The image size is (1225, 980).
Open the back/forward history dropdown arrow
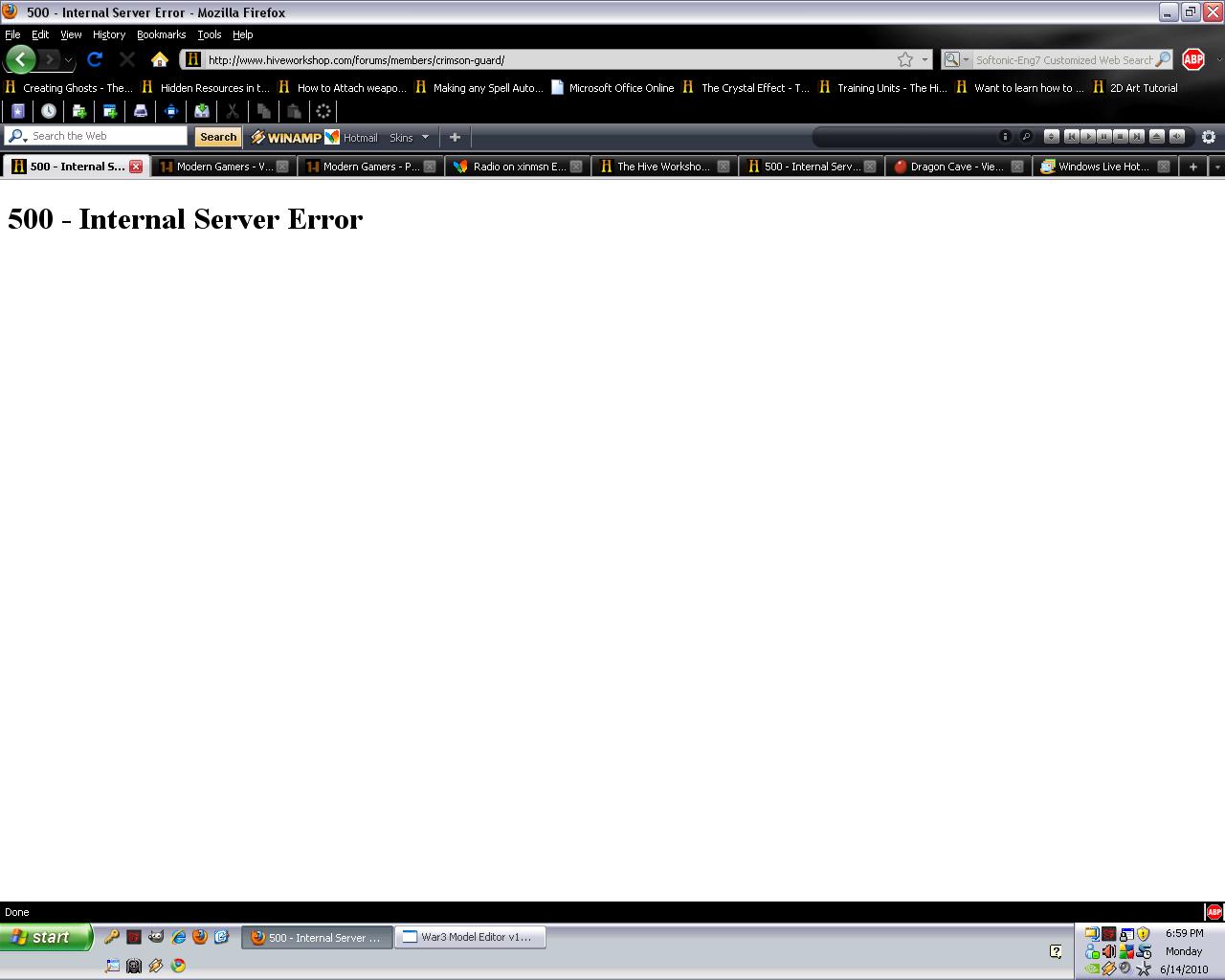tap(68, 60)
